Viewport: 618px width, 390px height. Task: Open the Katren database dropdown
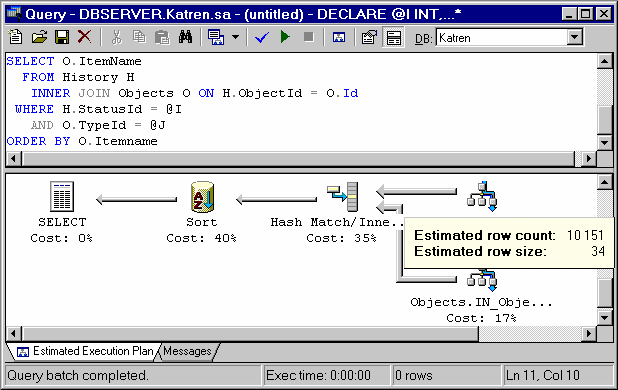pyautogui.click(x=575, y=37)
